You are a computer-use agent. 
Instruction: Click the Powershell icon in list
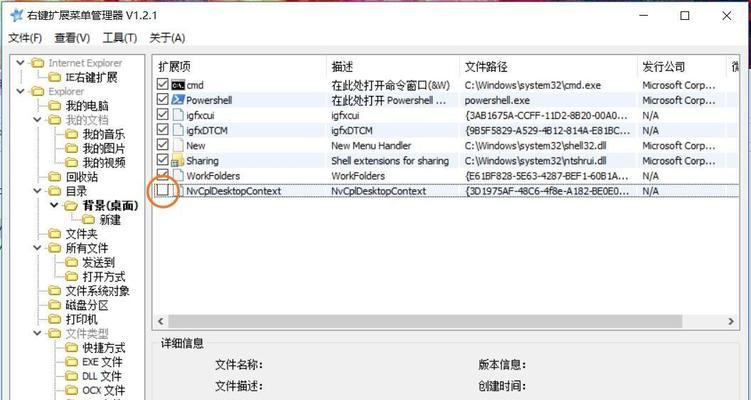178,100
